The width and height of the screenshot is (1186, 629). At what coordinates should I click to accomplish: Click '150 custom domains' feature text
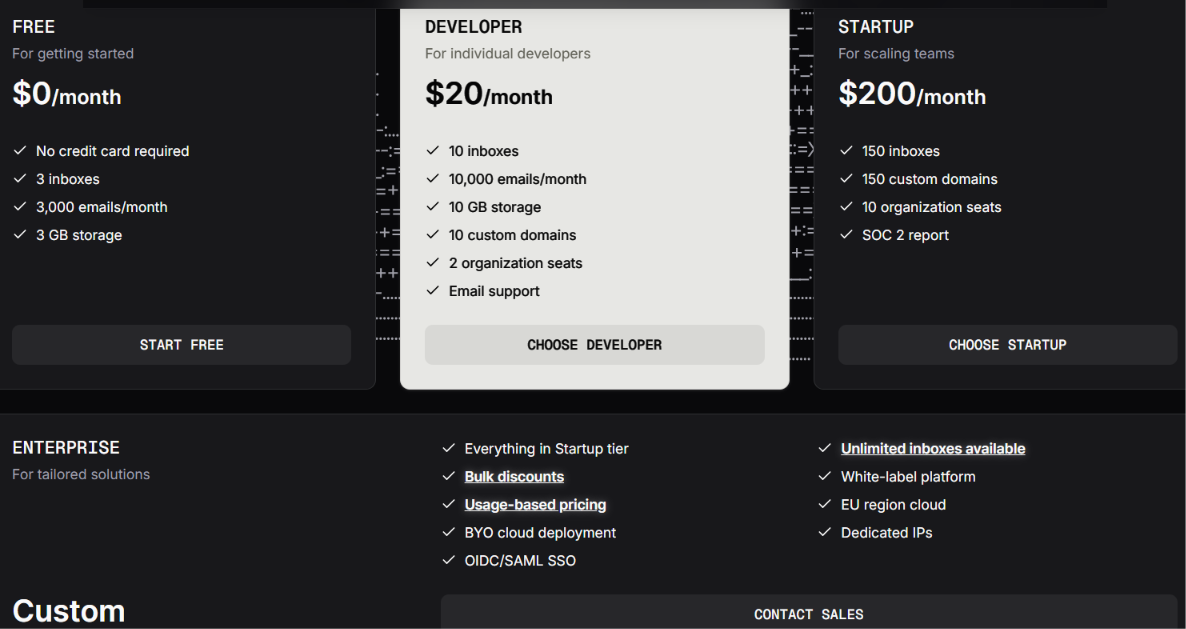pos(930,179)
